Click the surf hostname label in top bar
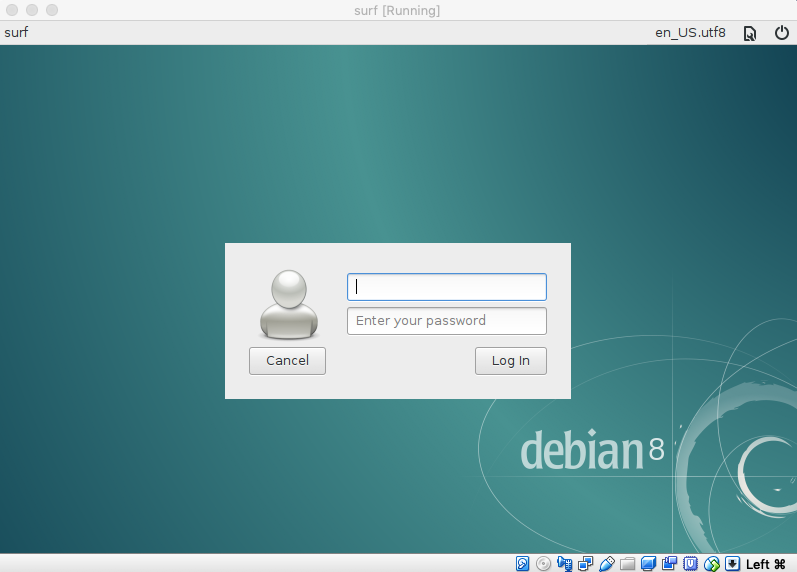This screenshot has height=572, width=797. 16,32
